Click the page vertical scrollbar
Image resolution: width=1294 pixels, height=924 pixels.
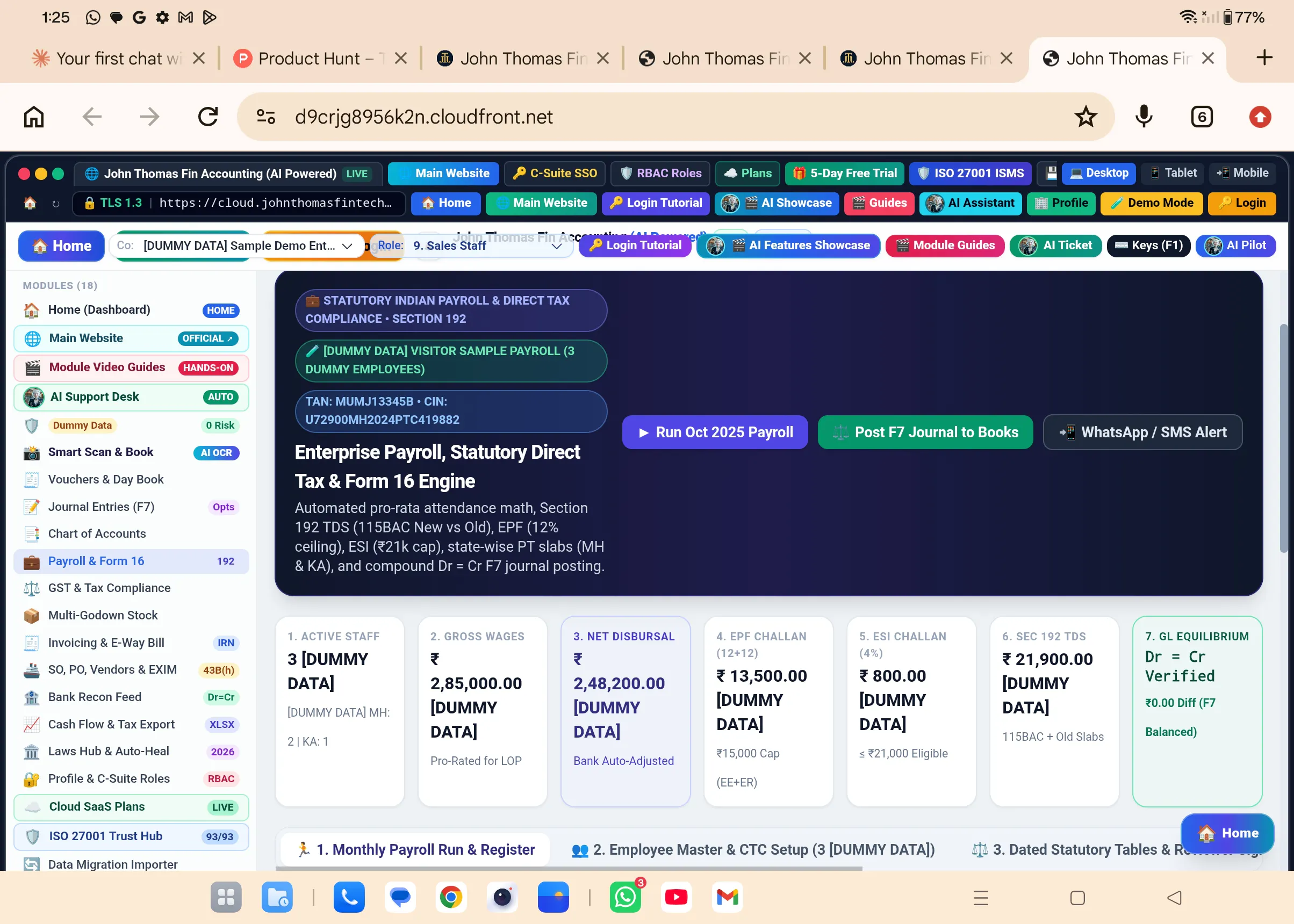(x=1283, y=438)
